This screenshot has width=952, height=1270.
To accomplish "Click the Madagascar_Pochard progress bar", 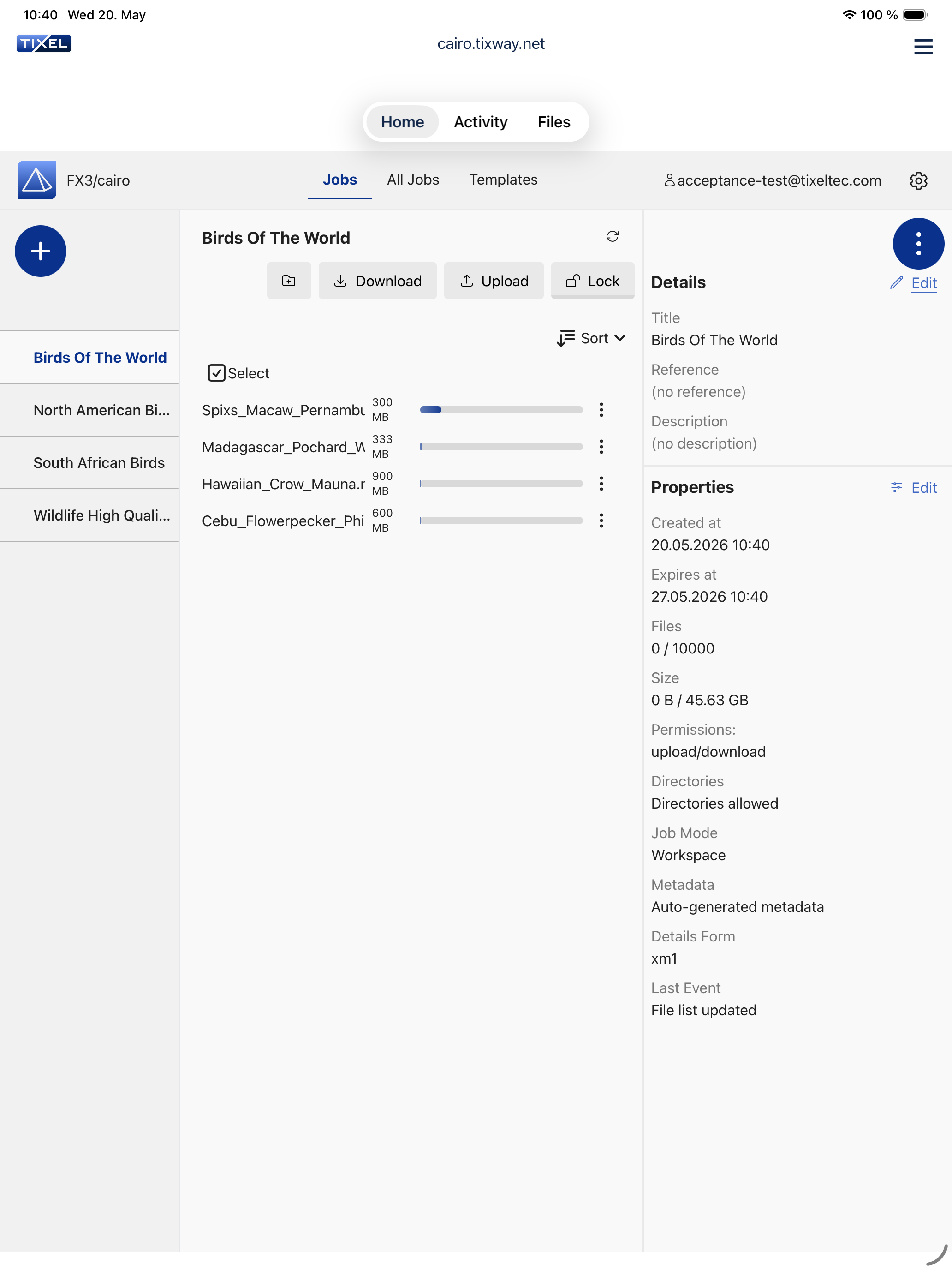I will click(x=501, y=447).
